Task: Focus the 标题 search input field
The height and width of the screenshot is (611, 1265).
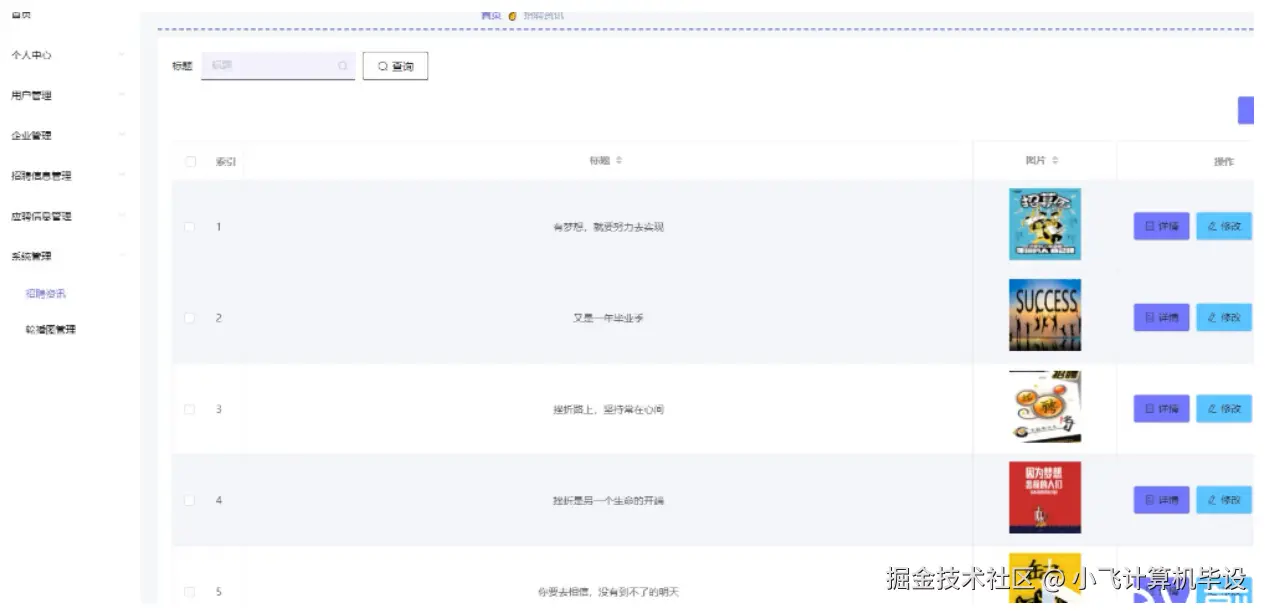Action: point(278,66)
